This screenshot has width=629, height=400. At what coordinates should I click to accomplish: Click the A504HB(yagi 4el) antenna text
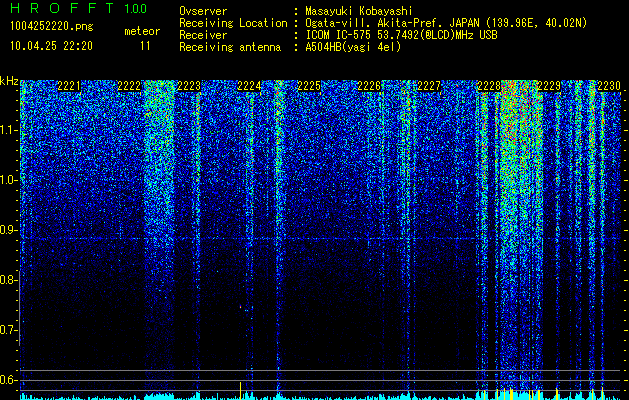353,47
